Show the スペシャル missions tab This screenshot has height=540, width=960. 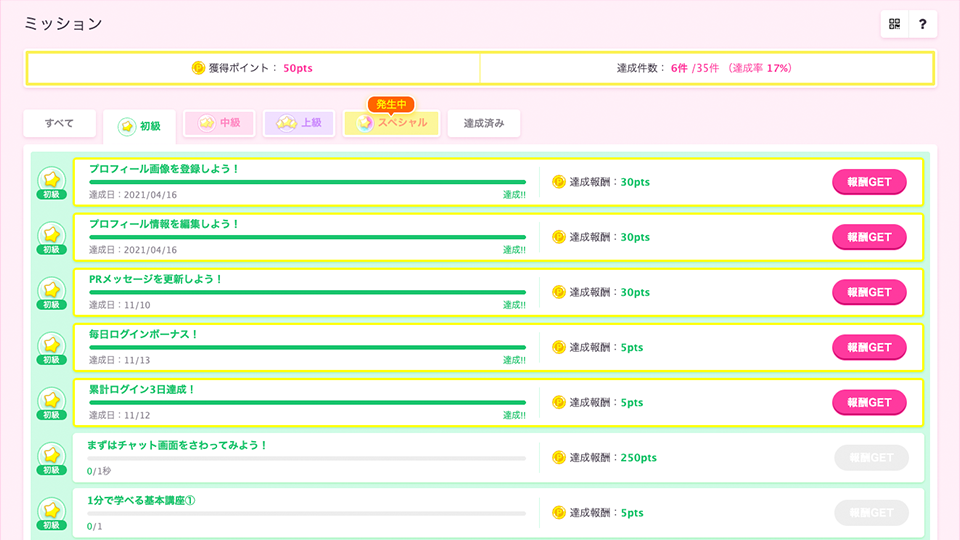coord(391,123)
